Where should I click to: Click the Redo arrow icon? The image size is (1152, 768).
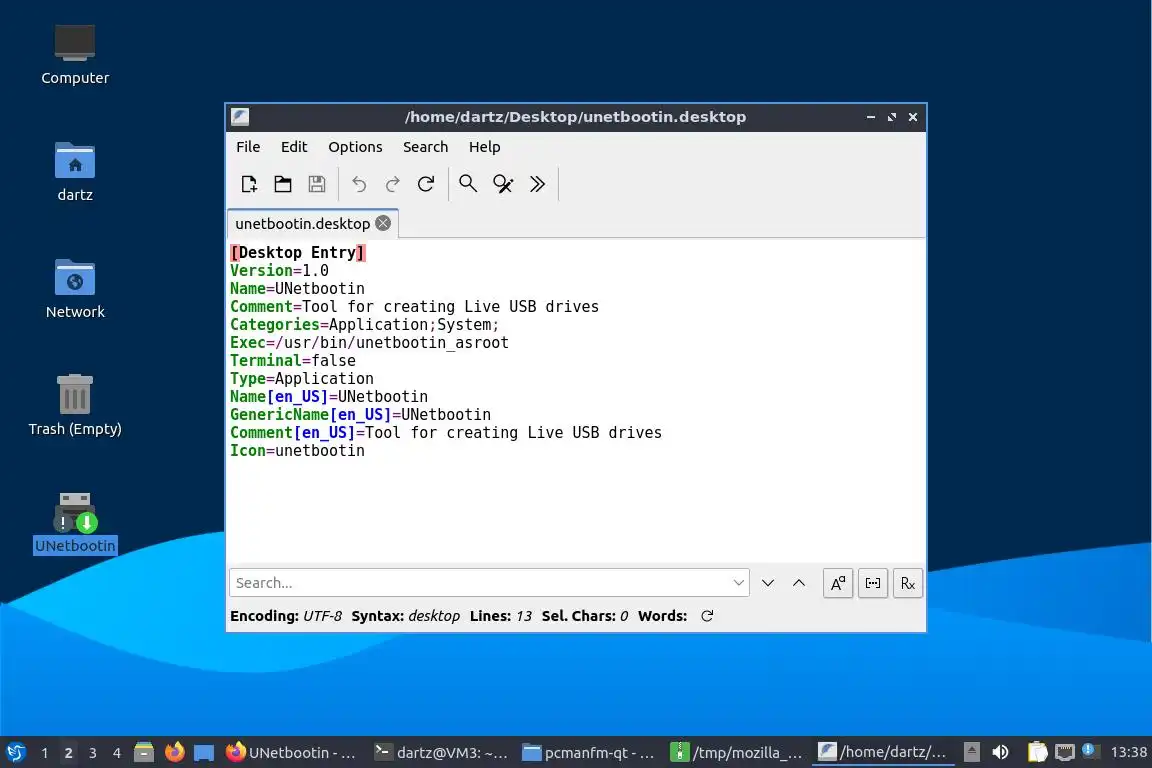click(x=392, y=184)
